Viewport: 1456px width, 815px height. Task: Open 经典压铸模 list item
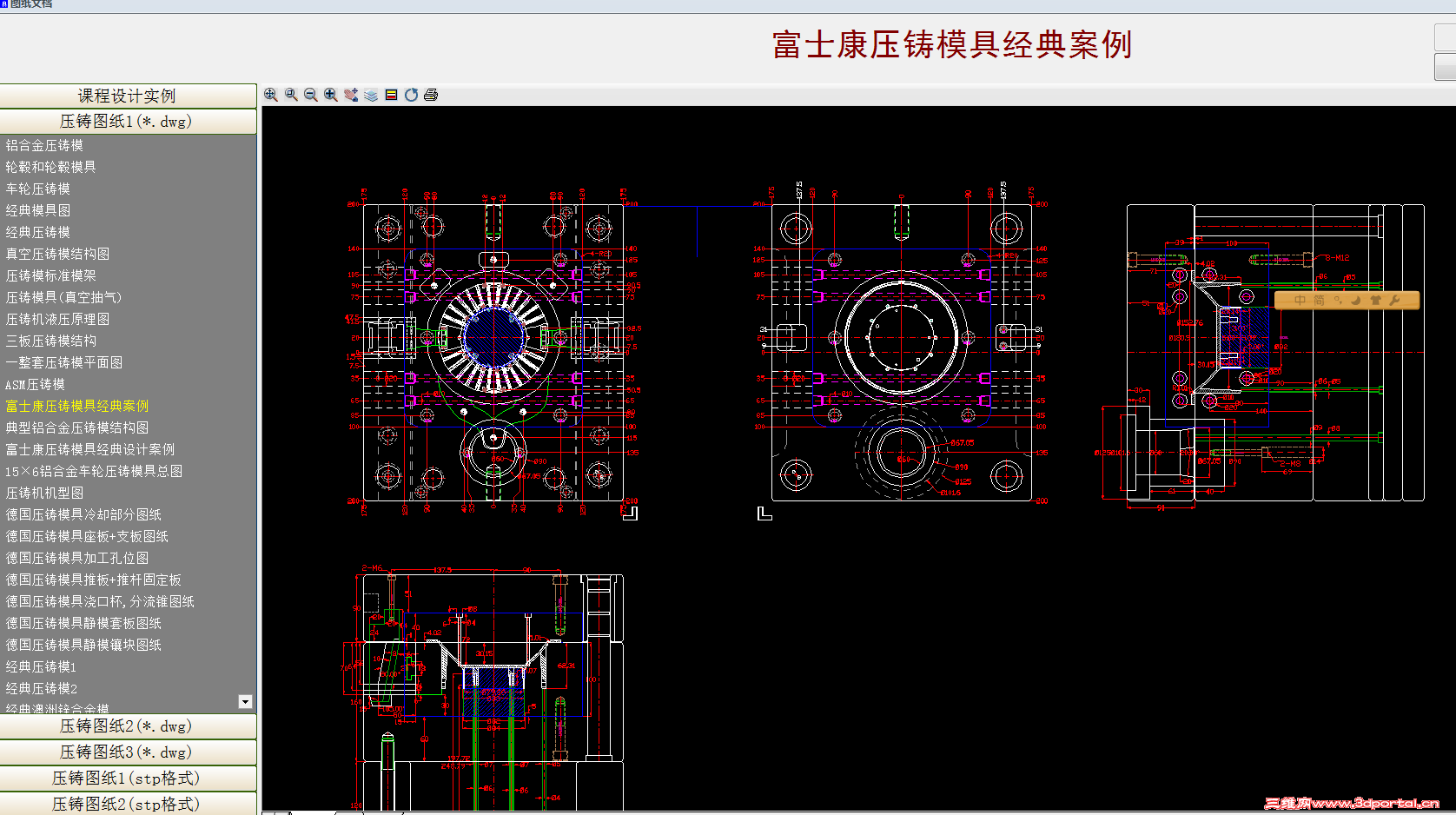click(37, 232)
